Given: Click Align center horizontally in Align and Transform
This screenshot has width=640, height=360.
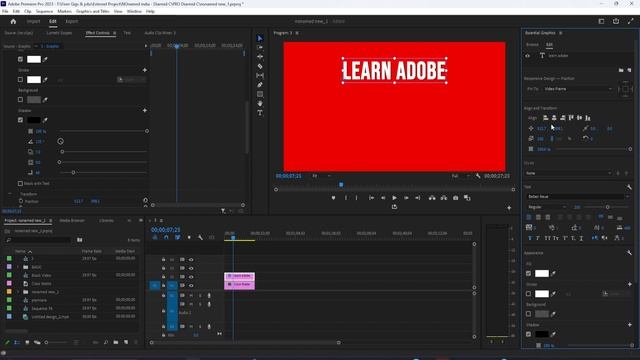Looking at the screenshot, I should click(554, 118).
